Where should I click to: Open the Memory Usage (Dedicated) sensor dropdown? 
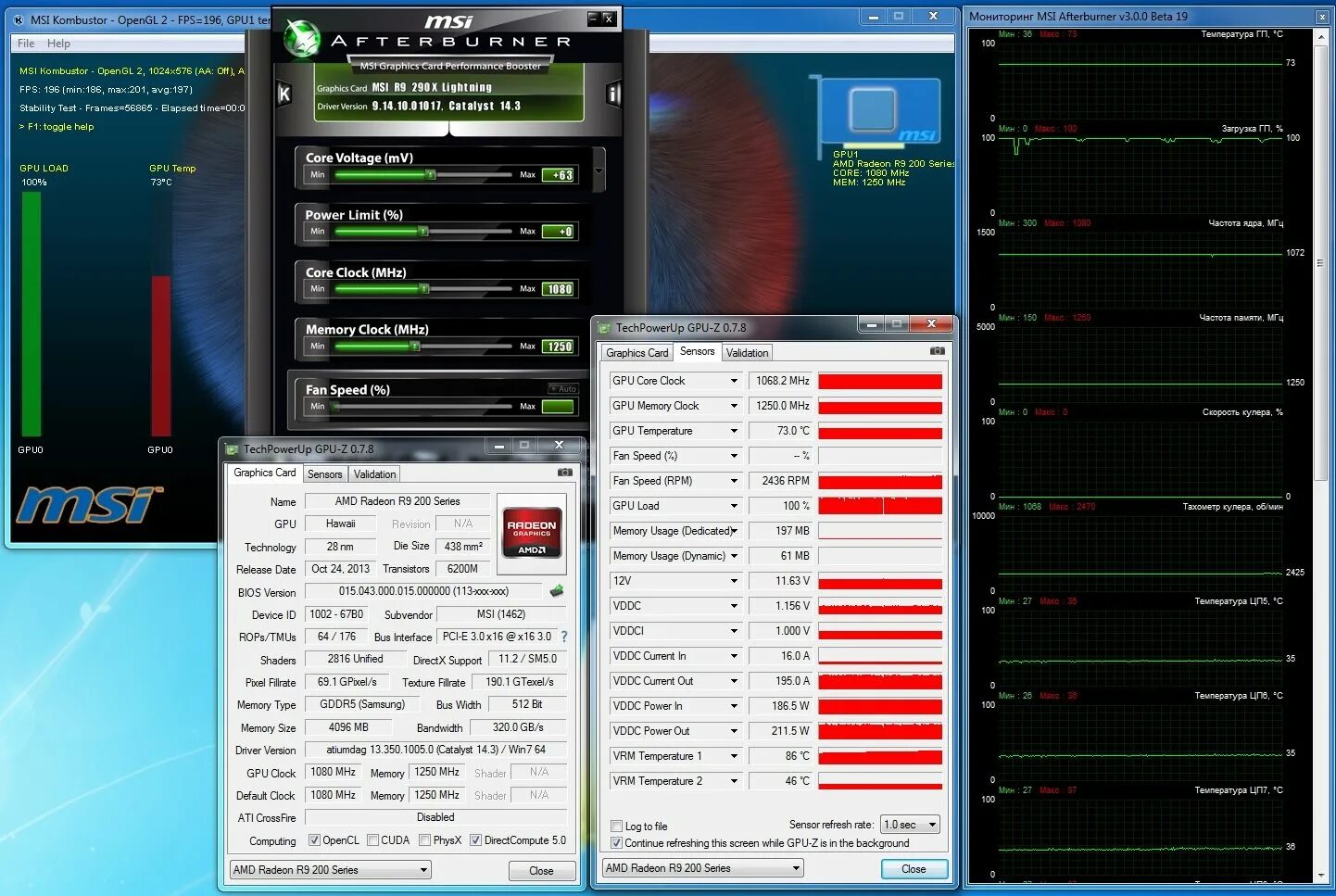[x=734, y=531]
